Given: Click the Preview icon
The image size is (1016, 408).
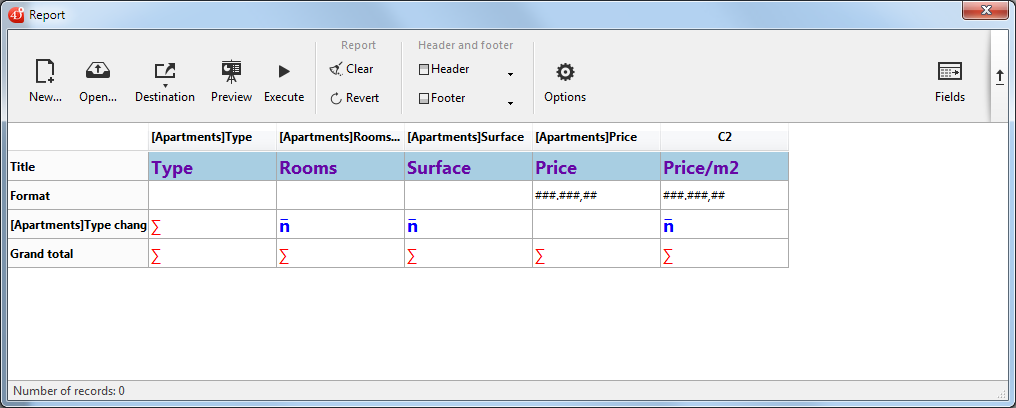Looking at the screenshot, I should (x=231, y=72).
